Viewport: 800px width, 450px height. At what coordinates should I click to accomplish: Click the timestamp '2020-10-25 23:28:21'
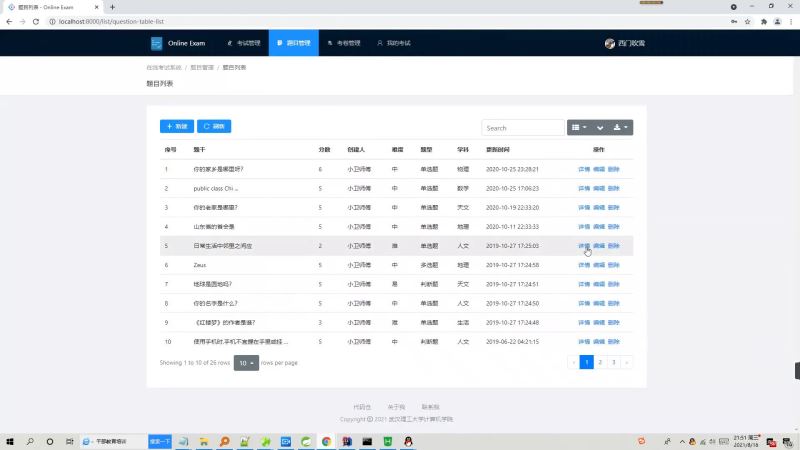(512, 169)
